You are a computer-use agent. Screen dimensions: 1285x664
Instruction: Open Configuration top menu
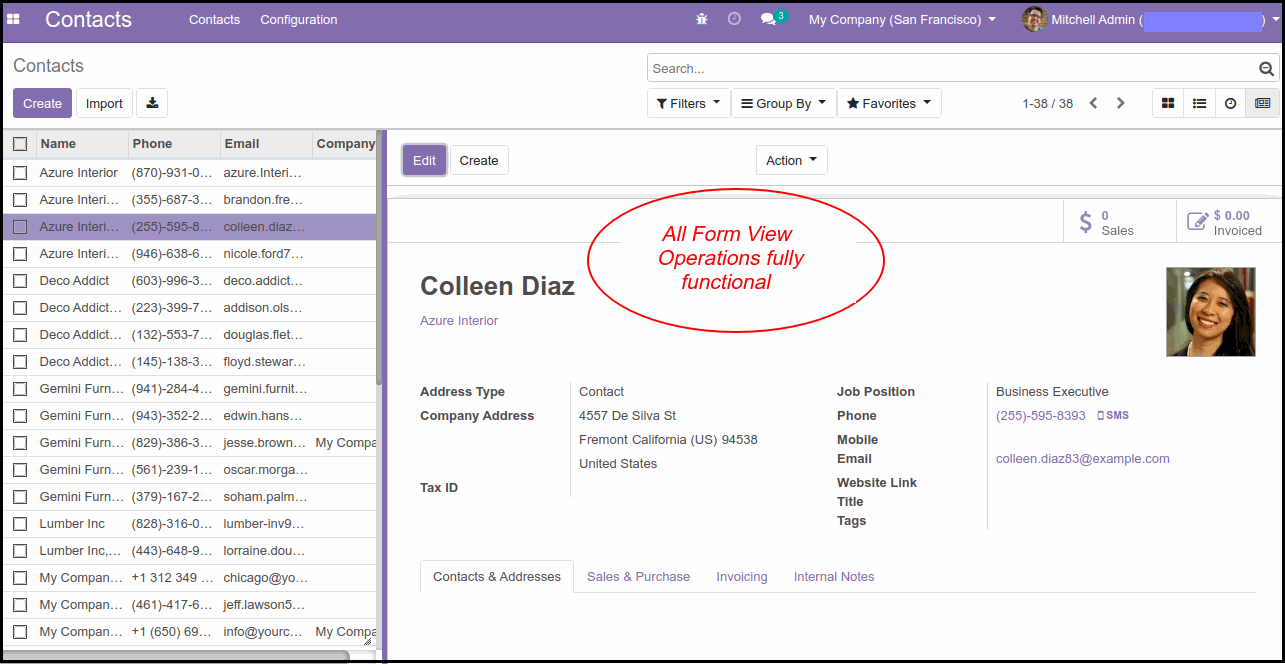tap(298, 19)
